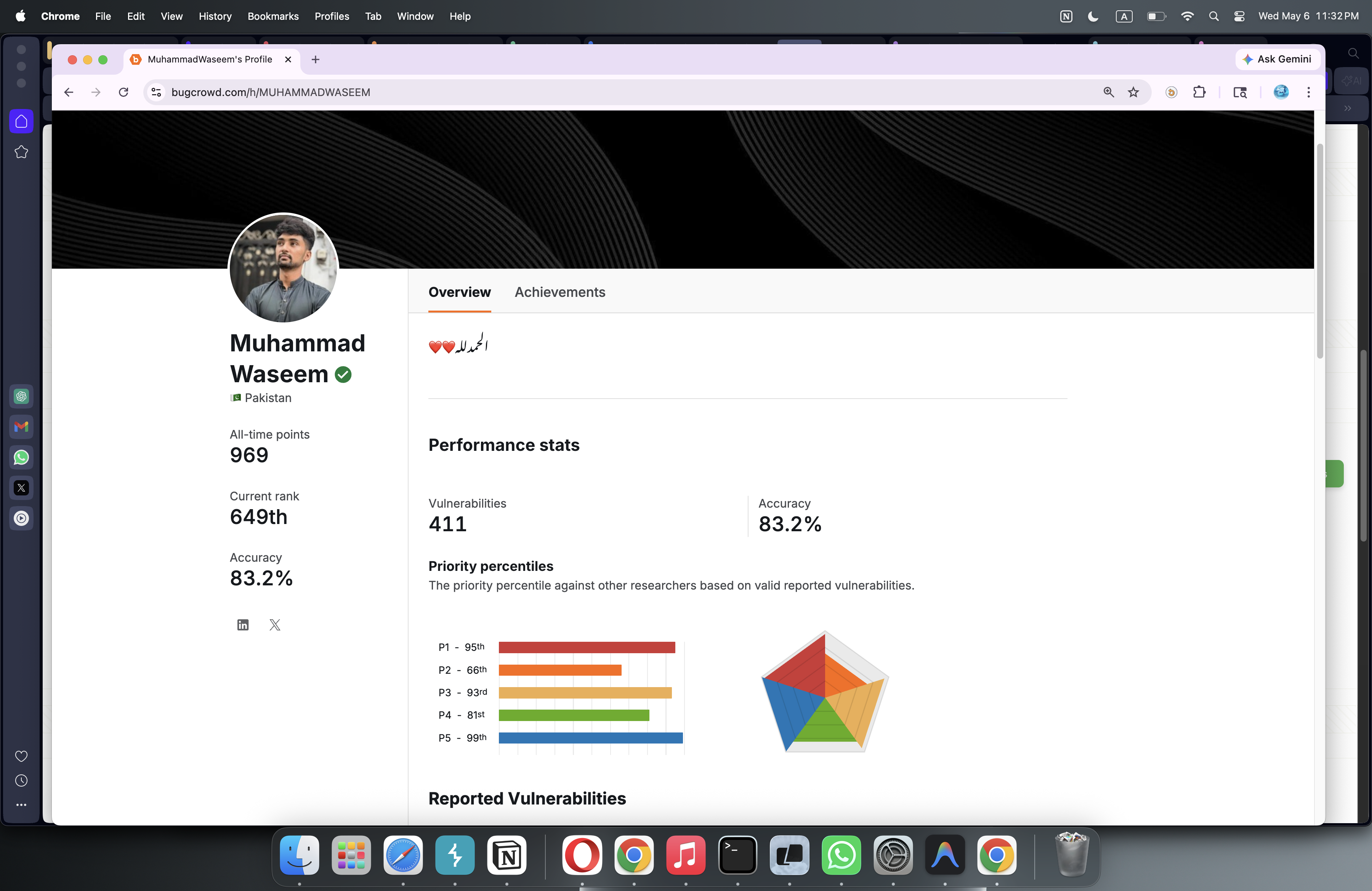Viewport: 1372px width, 891px height.
Task: Click the star icon in the left sidebar
Action: tap(21, 152)
